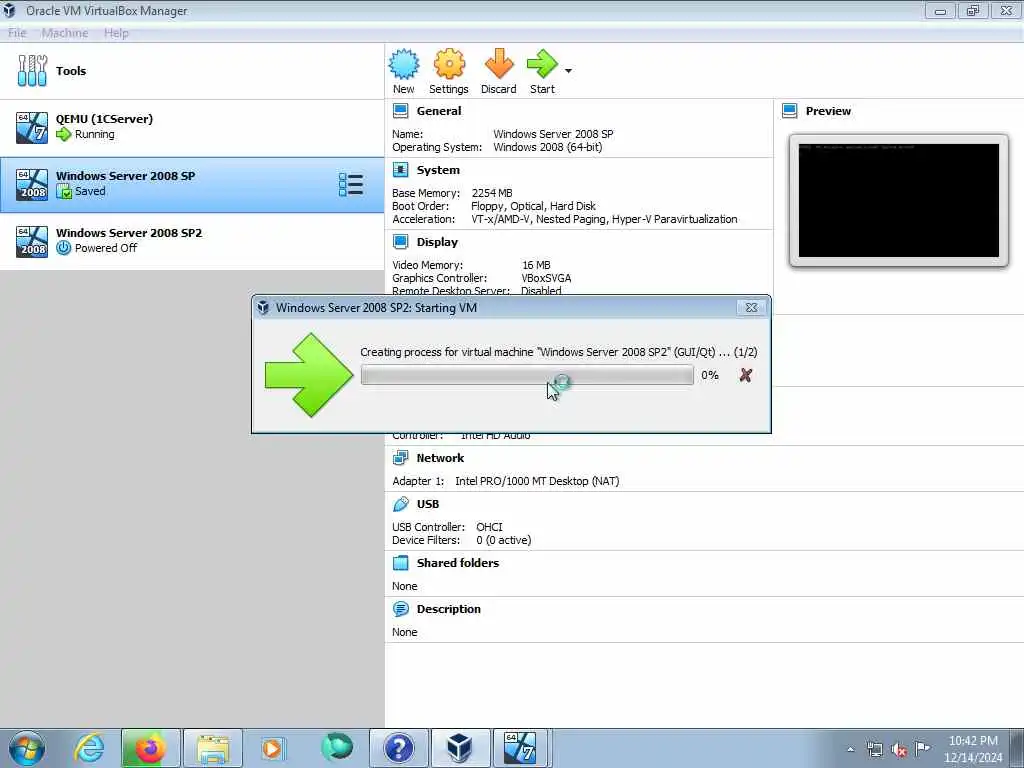Expand the Start button dropdown arrow
Viewport: 1024px width, 768px height.
568,71
